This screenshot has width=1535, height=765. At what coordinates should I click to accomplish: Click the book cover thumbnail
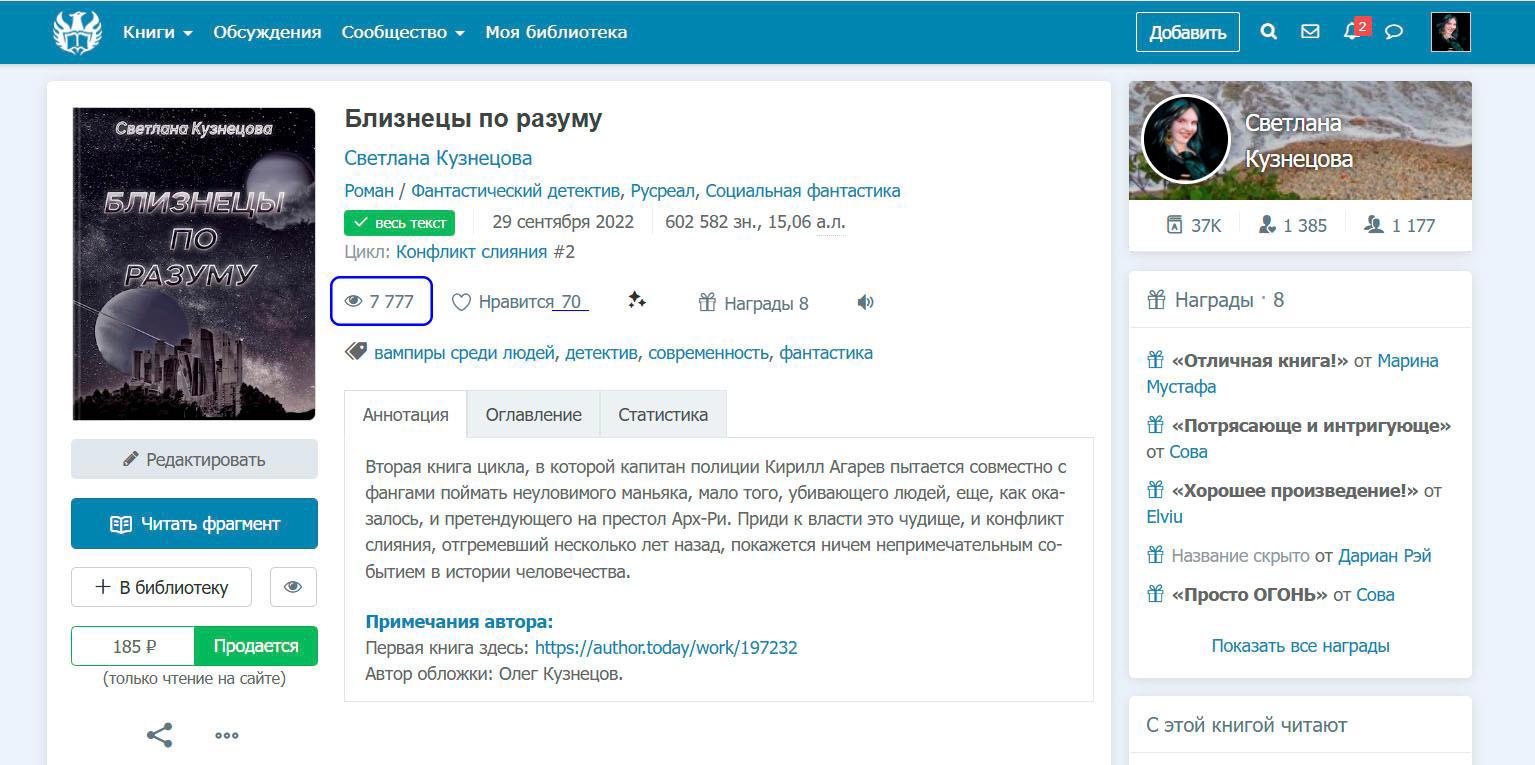pyautogui.click(x=194, y=264)
